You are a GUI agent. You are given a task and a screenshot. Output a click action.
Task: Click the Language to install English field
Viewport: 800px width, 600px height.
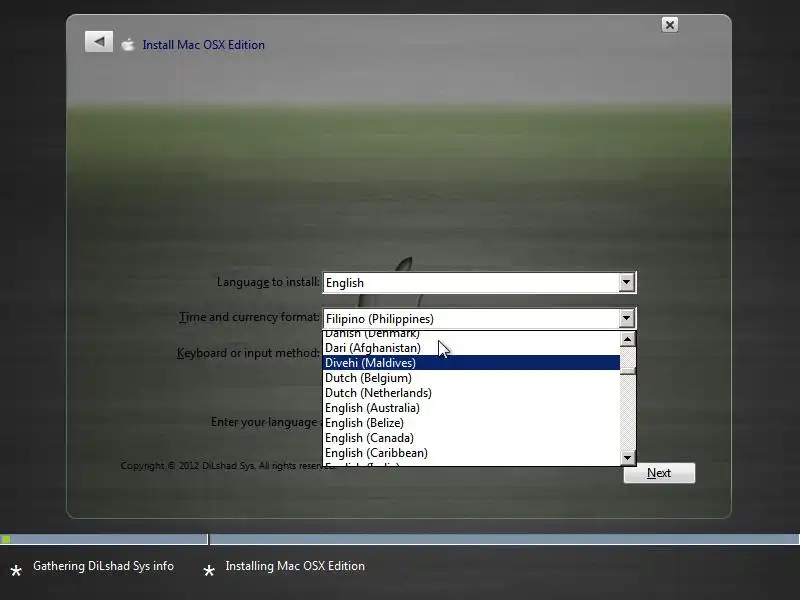pos(479,283)
